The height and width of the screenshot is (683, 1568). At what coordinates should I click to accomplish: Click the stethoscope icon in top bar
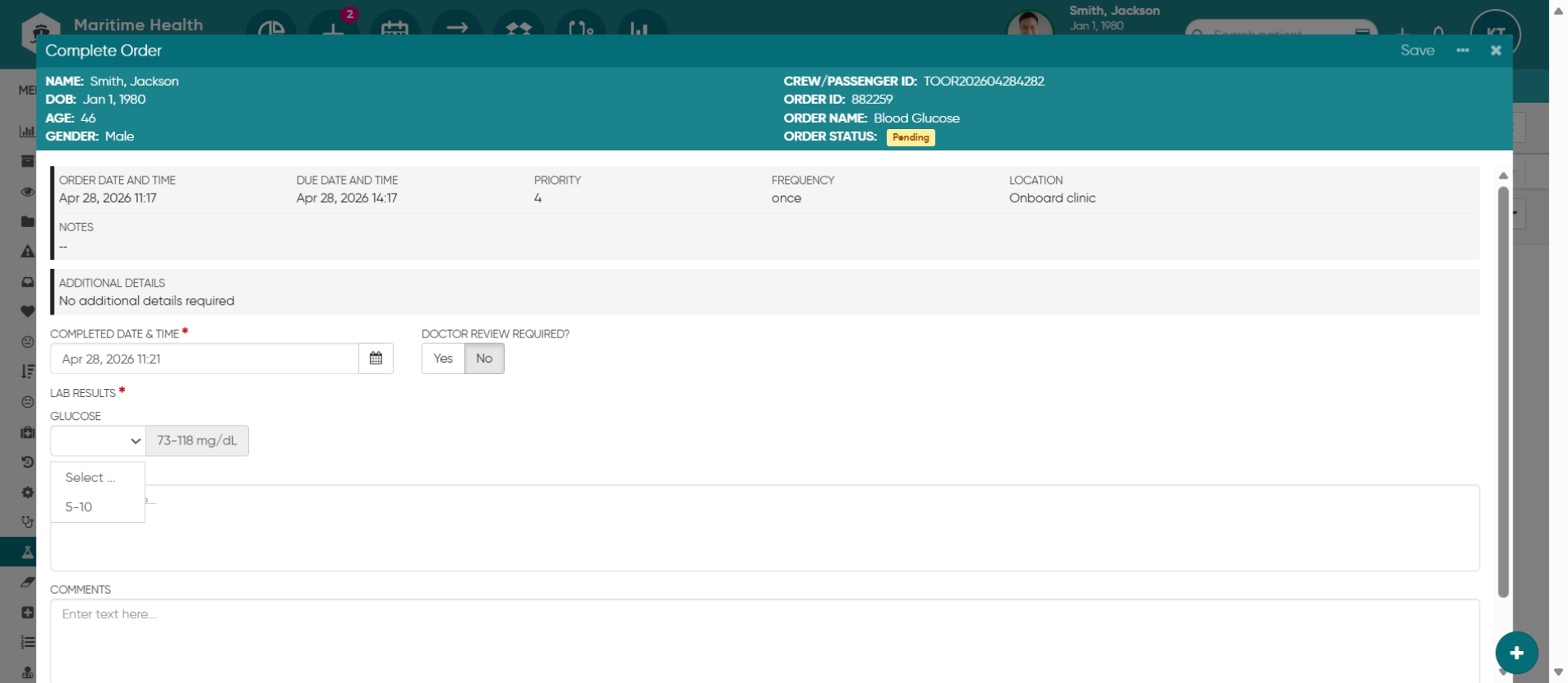pyautogui.click(x=581, y=28)
